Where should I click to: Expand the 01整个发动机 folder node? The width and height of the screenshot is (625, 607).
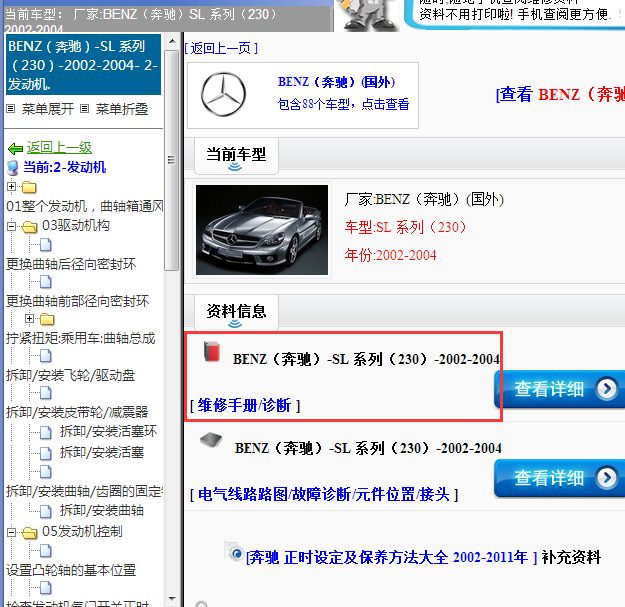click(x=12, y=187)
